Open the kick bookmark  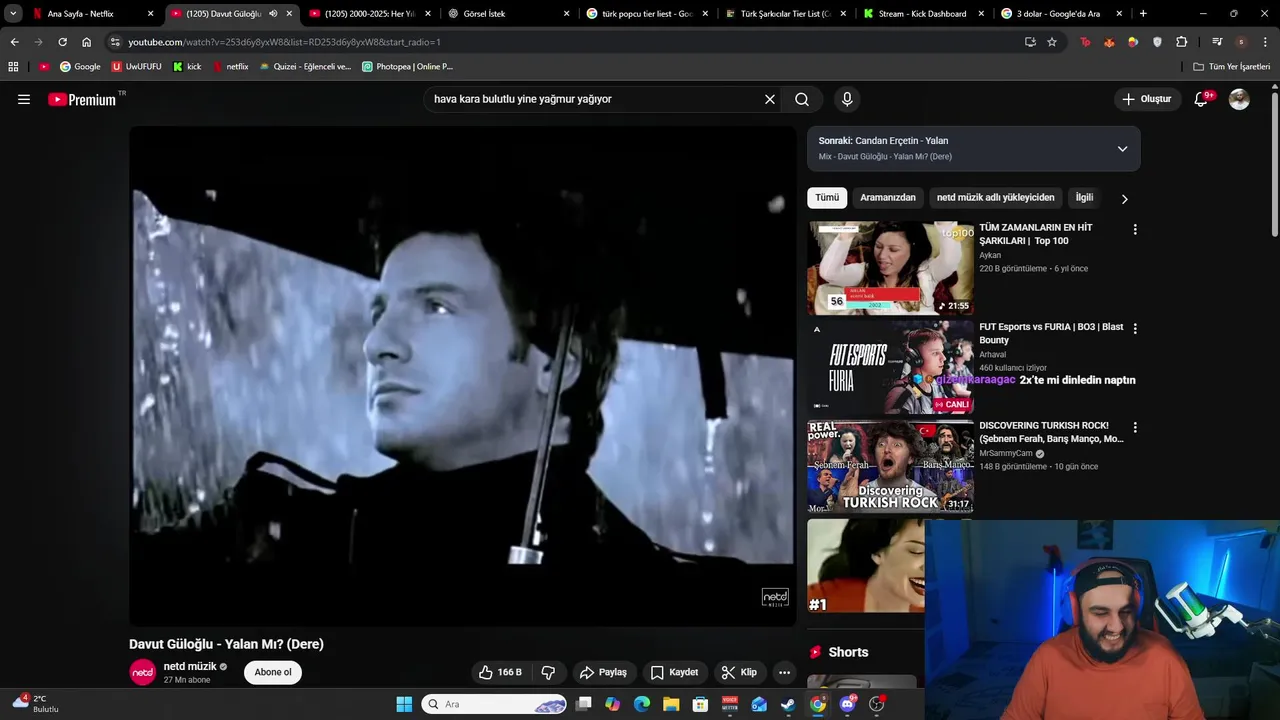[x=187, y=67]
